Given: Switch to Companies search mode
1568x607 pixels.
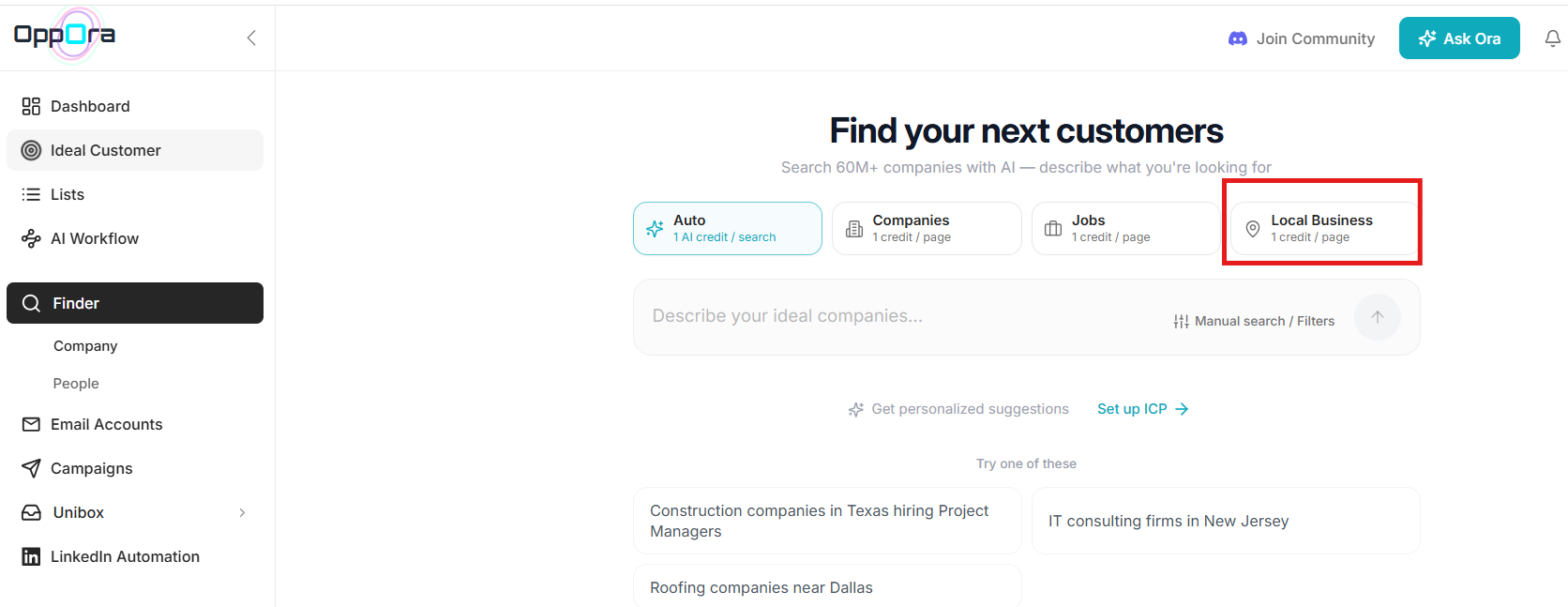Looking at the screenshot, I should coord(927,228).
